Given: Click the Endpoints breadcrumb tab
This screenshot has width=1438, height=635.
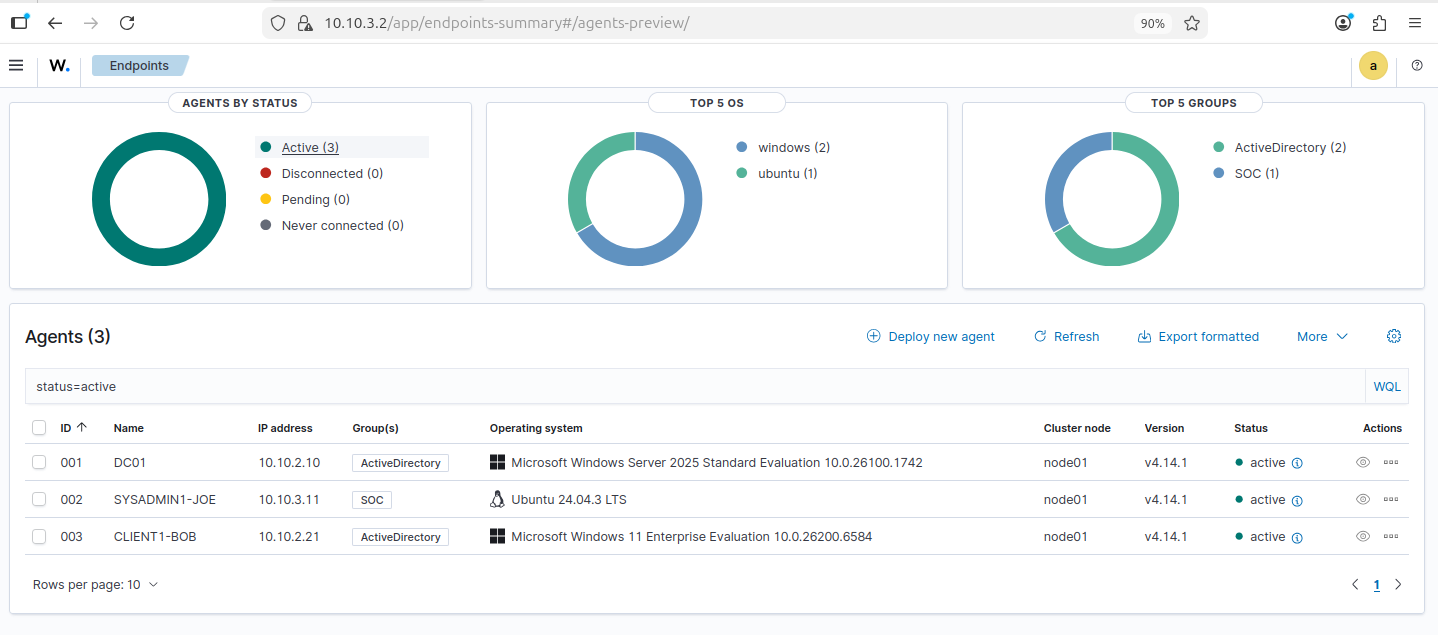Looking at the screenshot, I should (139, 66).
